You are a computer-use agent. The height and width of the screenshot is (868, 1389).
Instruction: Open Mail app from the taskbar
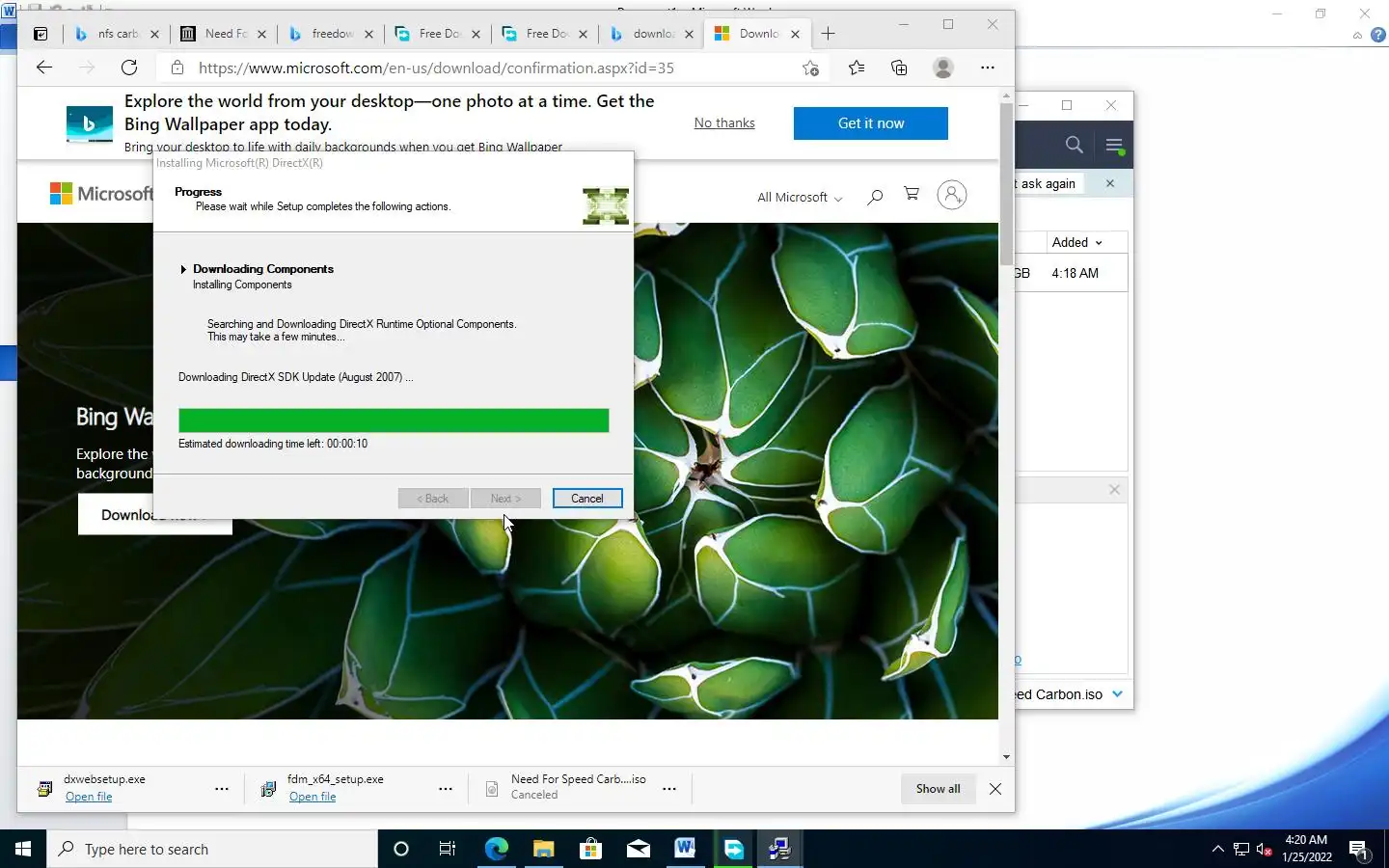[x=638, y=849]
